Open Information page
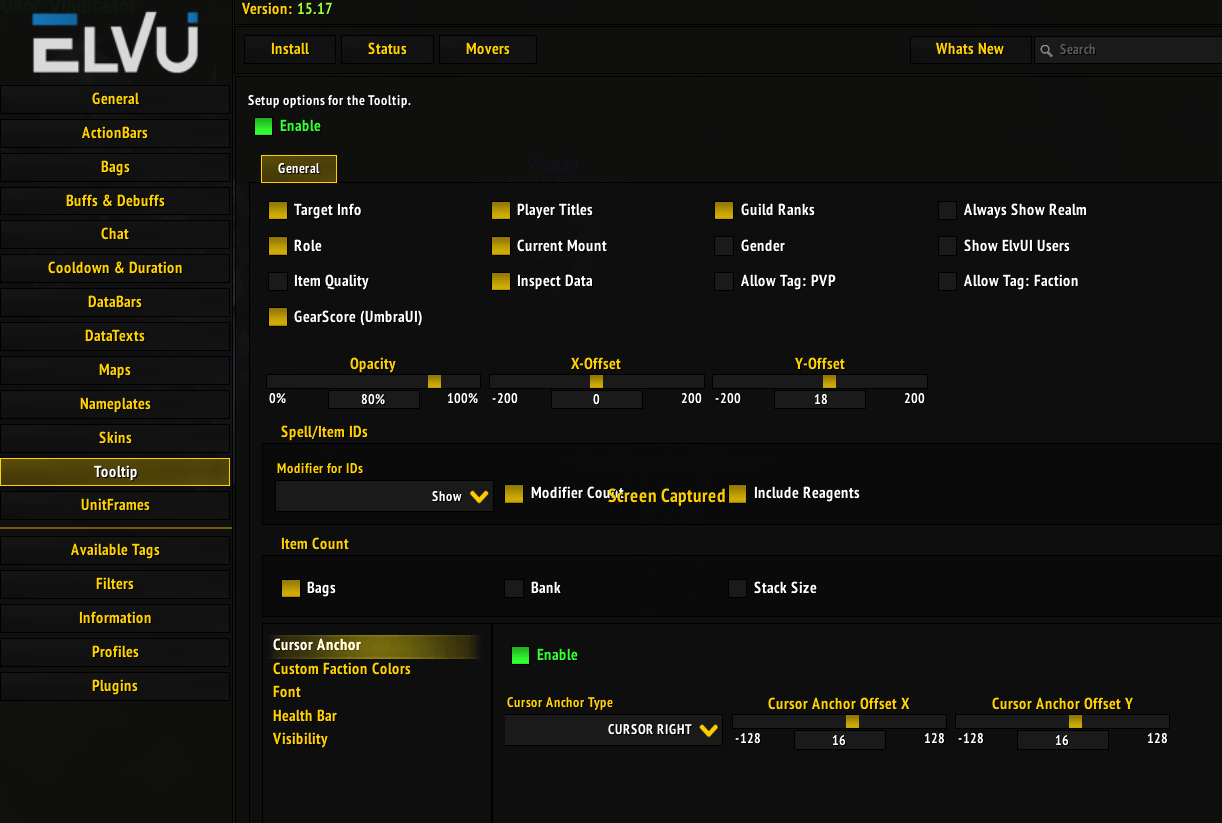1222x823 pixels. (115, 618)
